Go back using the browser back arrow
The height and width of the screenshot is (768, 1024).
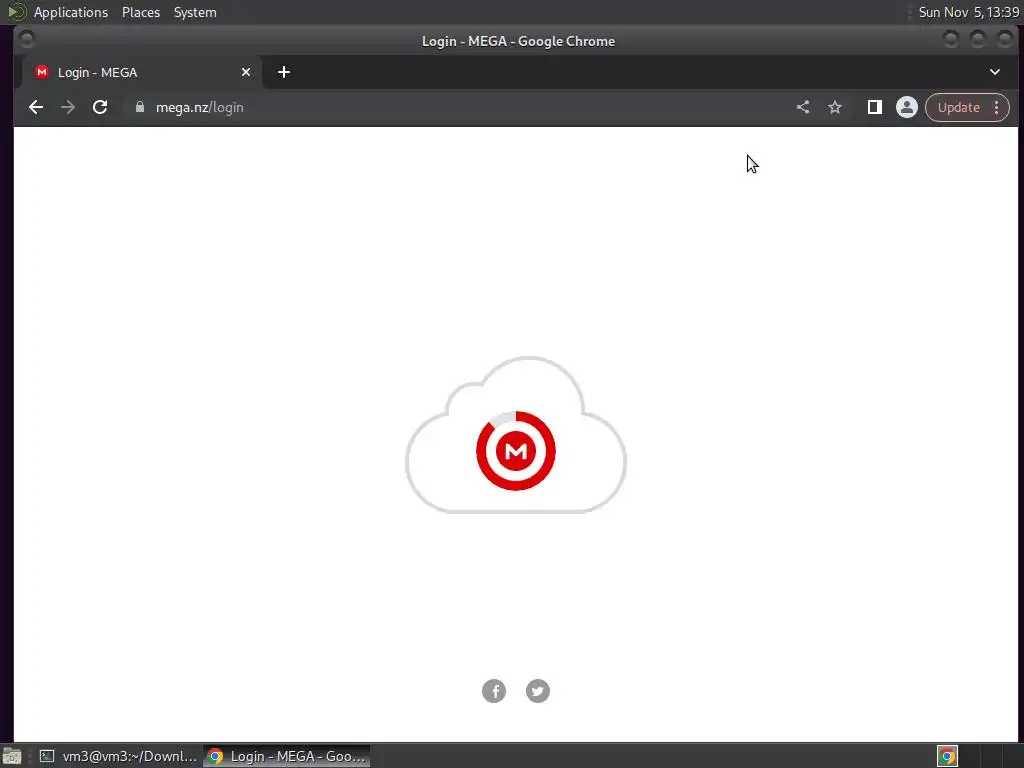[x=36, y=107]
